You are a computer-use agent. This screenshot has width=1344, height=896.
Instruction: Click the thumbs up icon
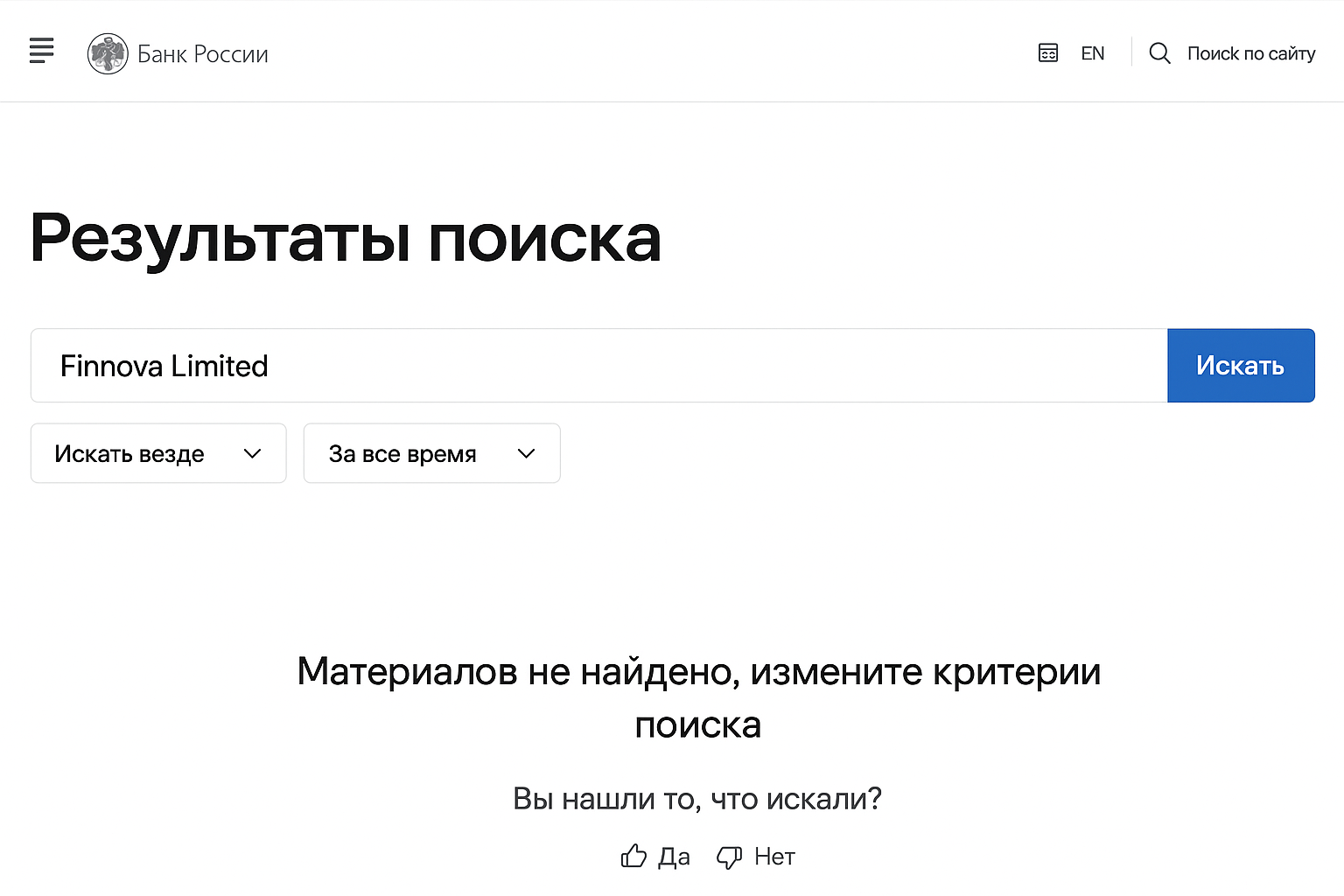(633, 856)
